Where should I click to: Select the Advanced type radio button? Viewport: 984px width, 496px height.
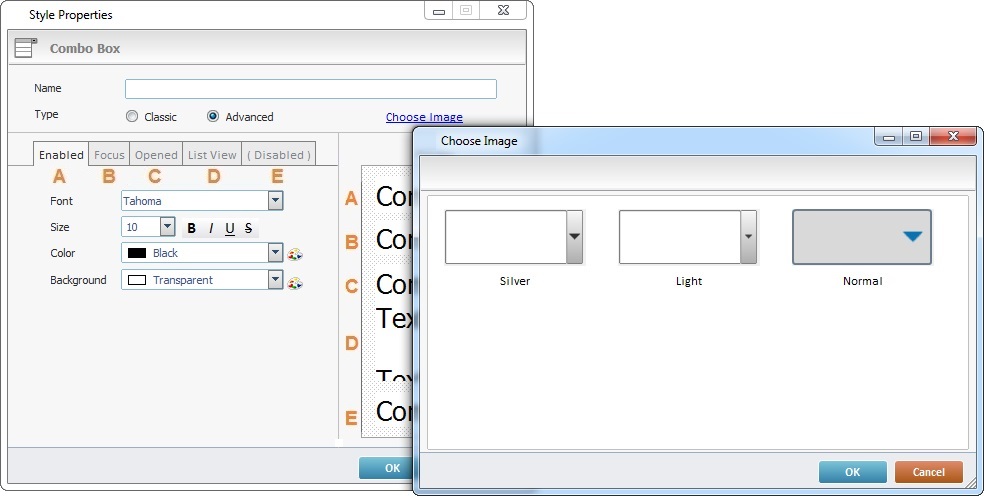click(213, 117)
